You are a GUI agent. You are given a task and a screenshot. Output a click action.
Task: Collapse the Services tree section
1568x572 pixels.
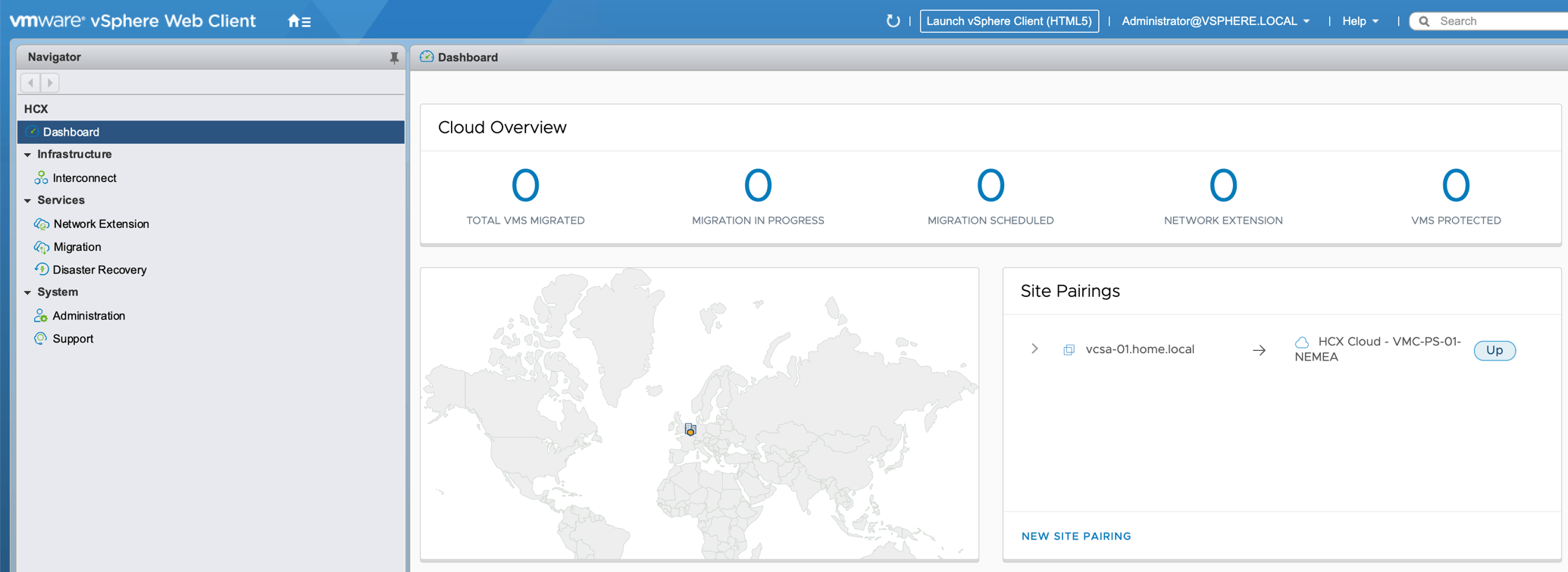point(28,201)
